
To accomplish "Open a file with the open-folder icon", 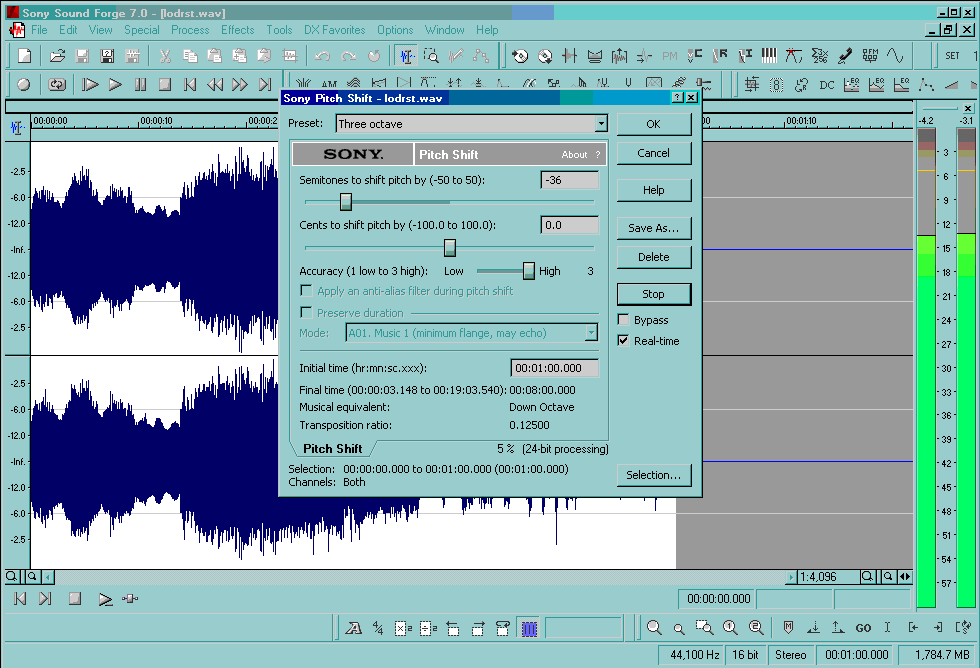I will (58, 56).
